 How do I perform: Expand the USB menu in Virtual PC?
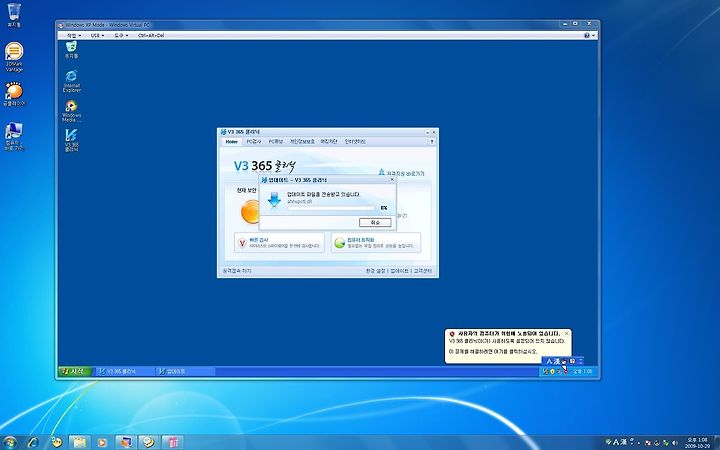[97, 35]
